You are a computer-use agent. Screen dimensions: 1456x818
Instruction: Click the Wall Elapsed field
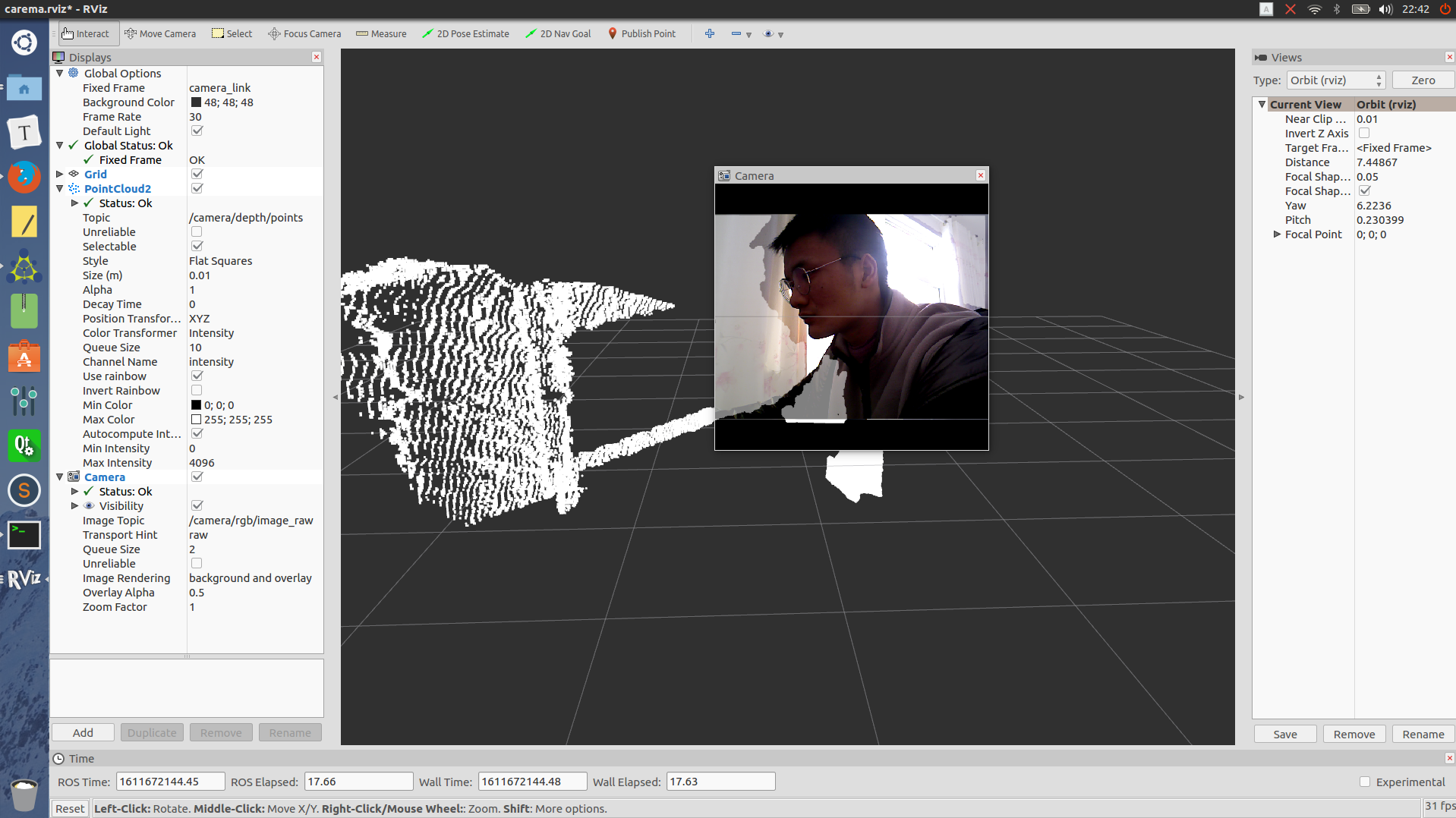720,782
